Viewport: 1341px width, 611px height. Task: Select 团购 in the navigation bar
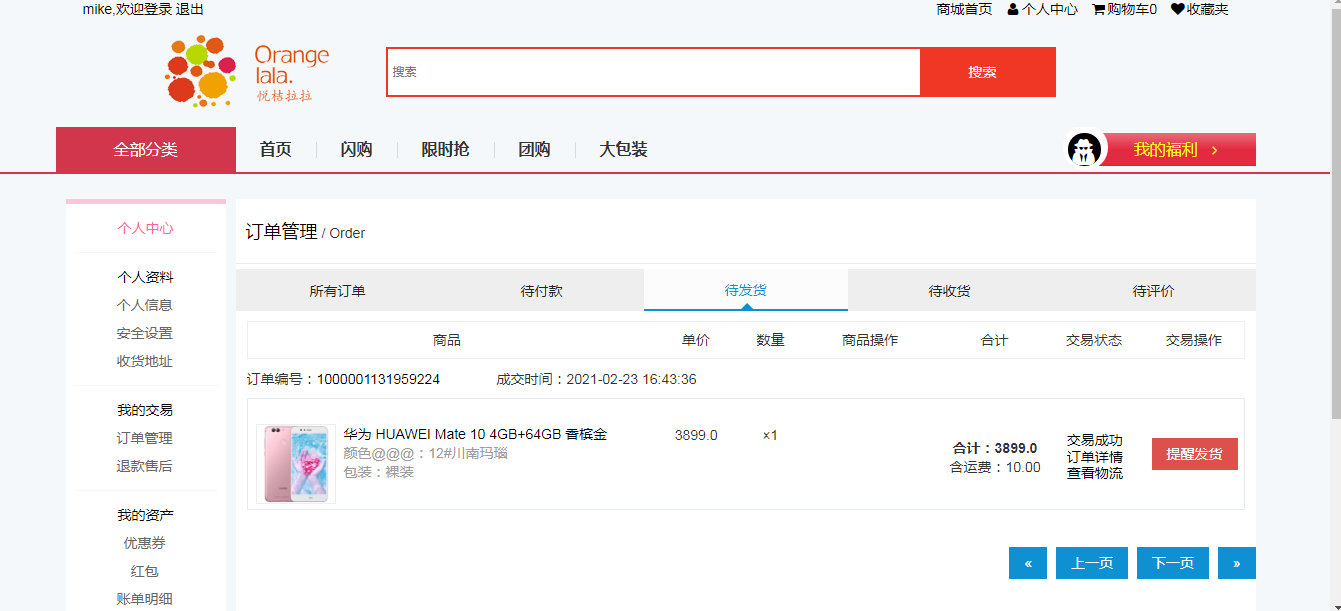534,150
